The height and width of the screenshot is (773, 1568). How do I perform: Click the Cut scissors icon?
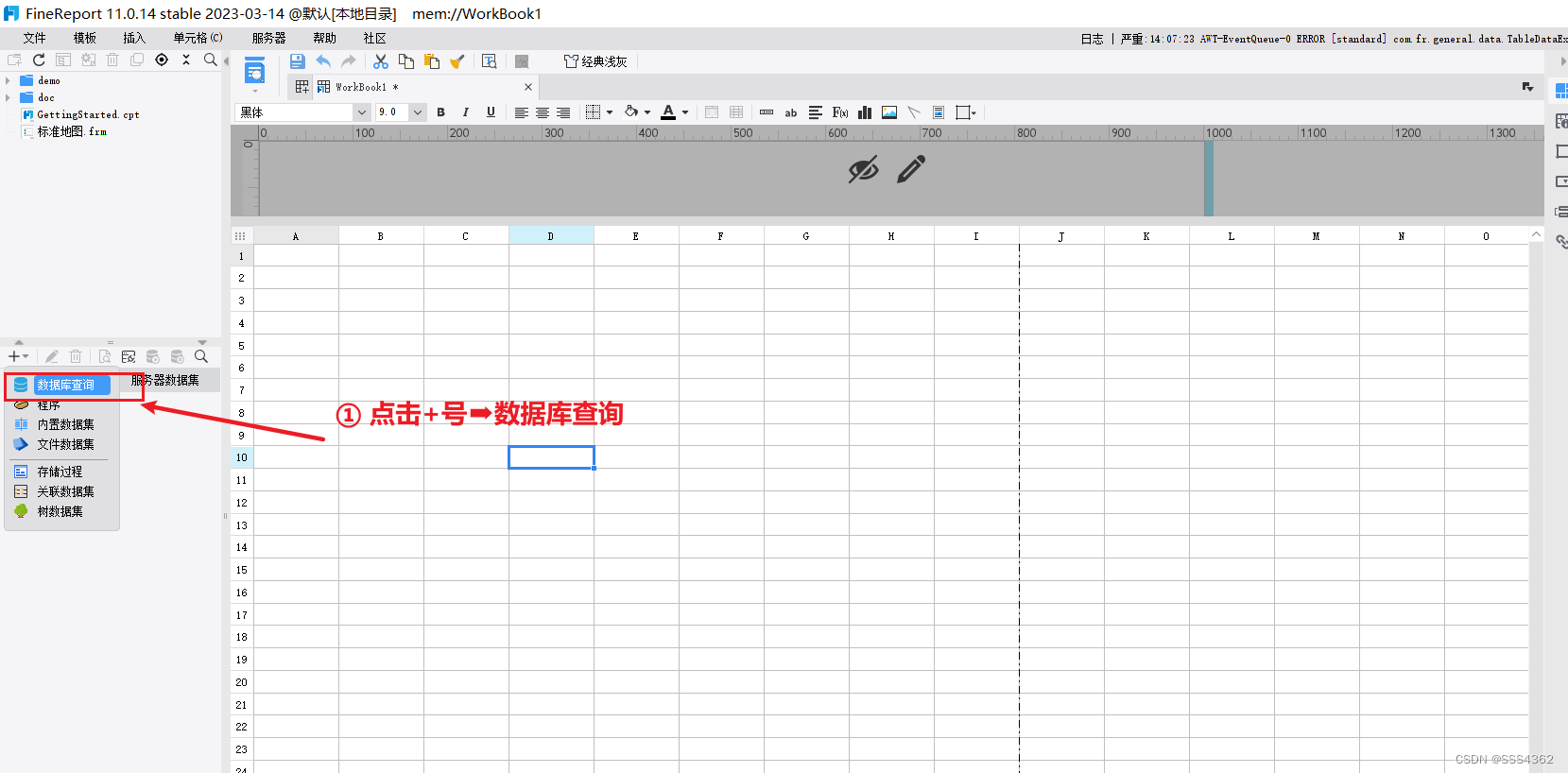click(x=381, y=61)
